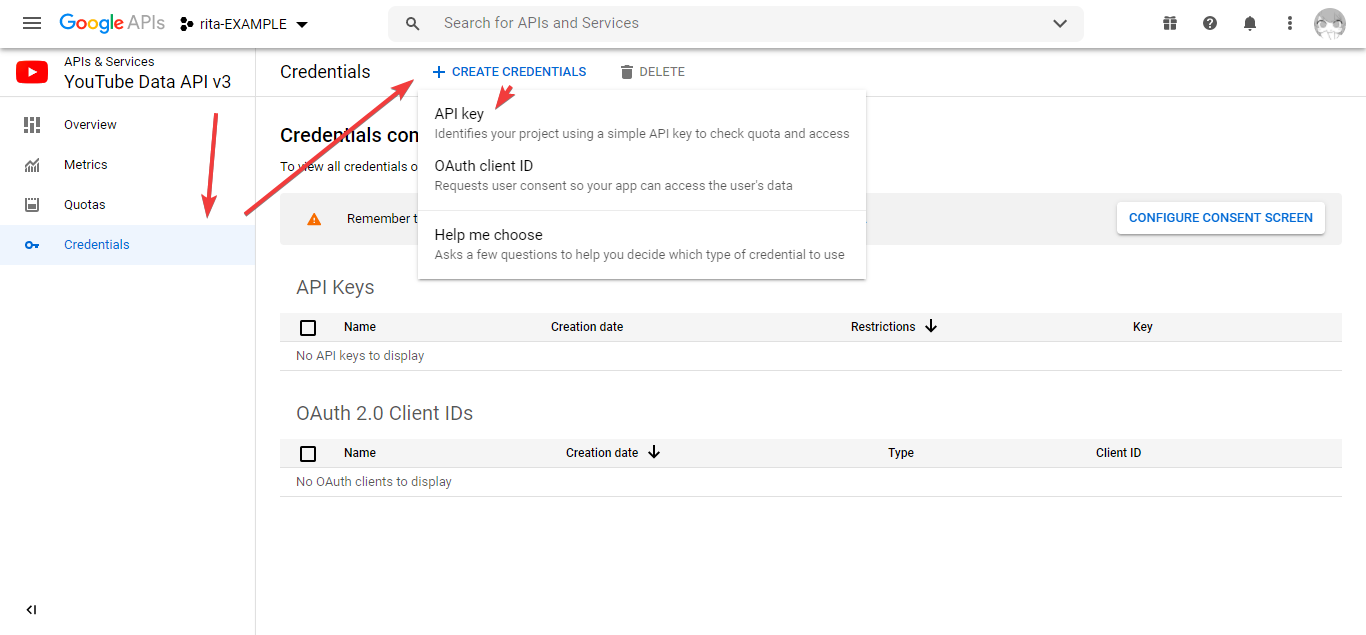Select Help me choose option

pyautogui.click(x=642, y=244)
